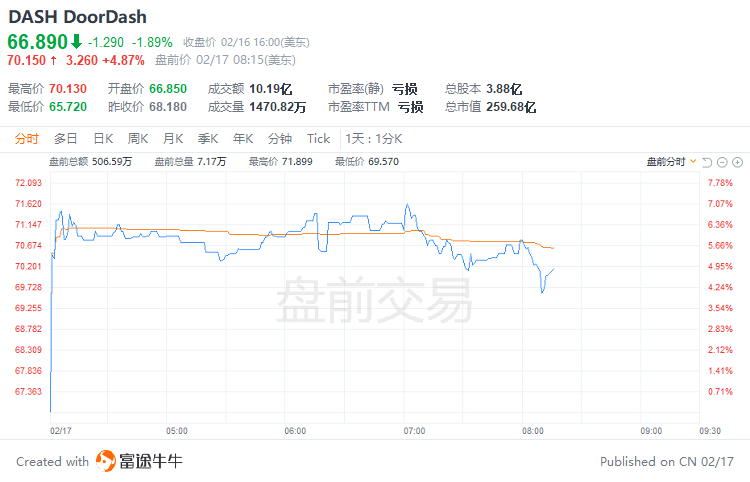Click the reset chart undo icon
The image size is (750, 482).
tap(707, 162)
